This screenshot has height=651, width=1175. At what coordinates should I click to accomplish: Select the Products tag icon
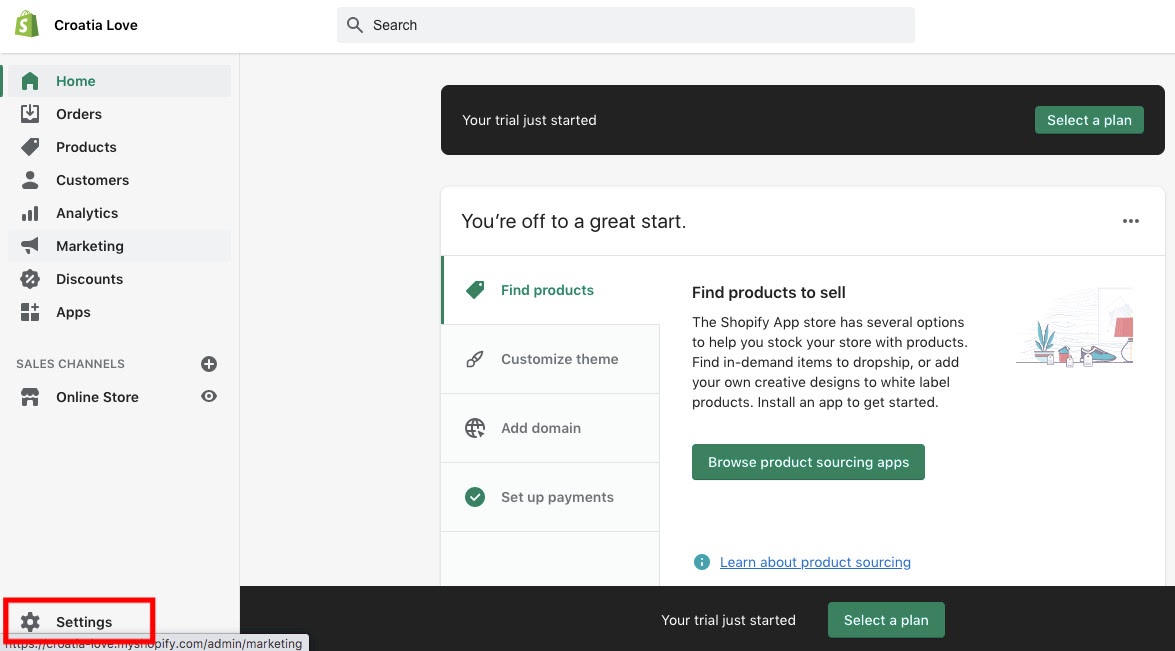point(30,147)
